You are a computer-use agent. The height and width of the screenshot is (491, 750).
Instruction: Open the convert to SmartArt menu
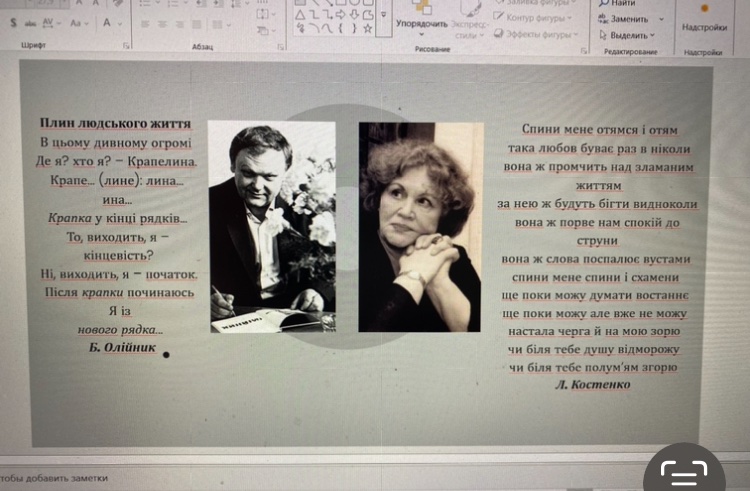[x=265, y=31]
